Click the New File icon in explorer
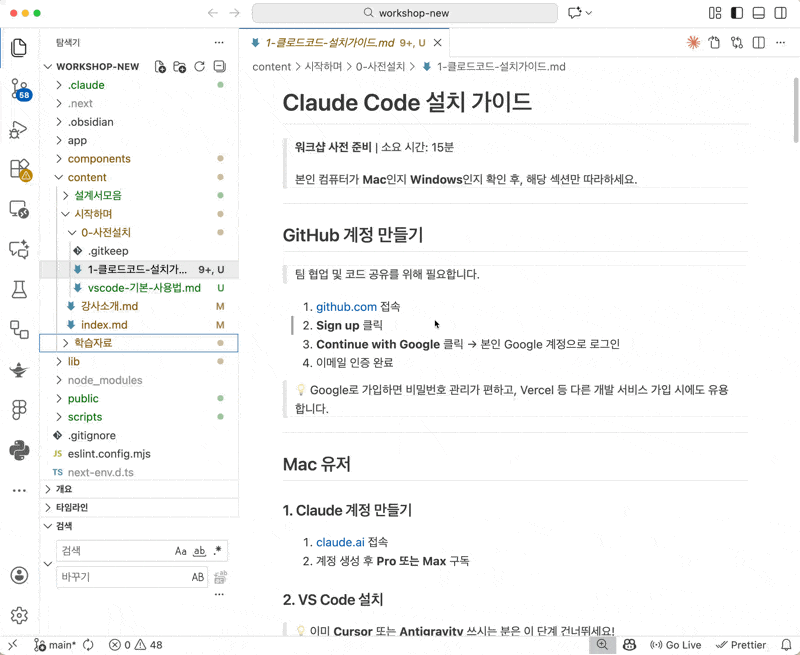 pyautogui.click(x=160, y=67)
